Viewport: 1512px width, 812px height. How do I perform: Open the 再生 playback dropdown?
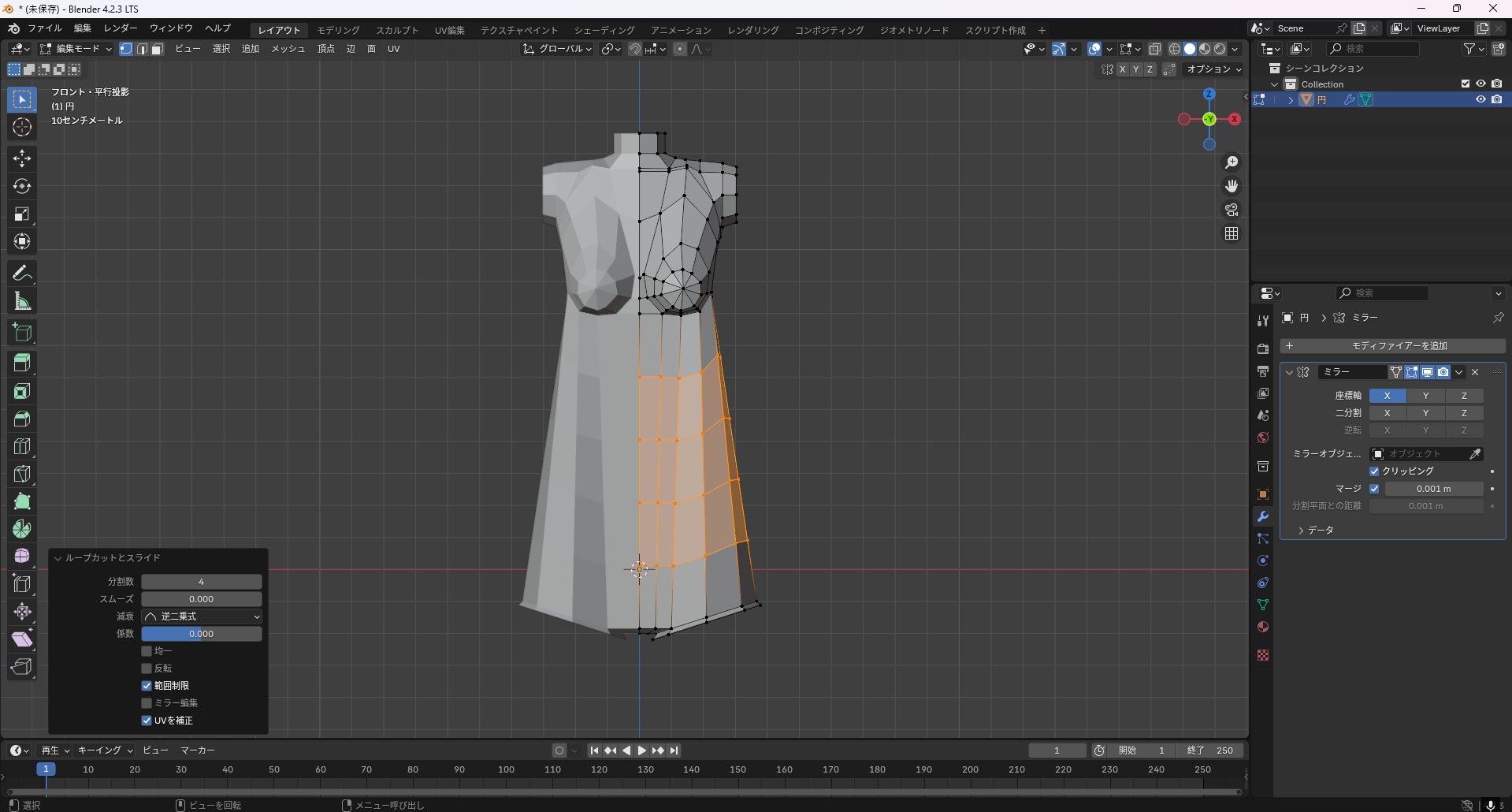(55, 751)
